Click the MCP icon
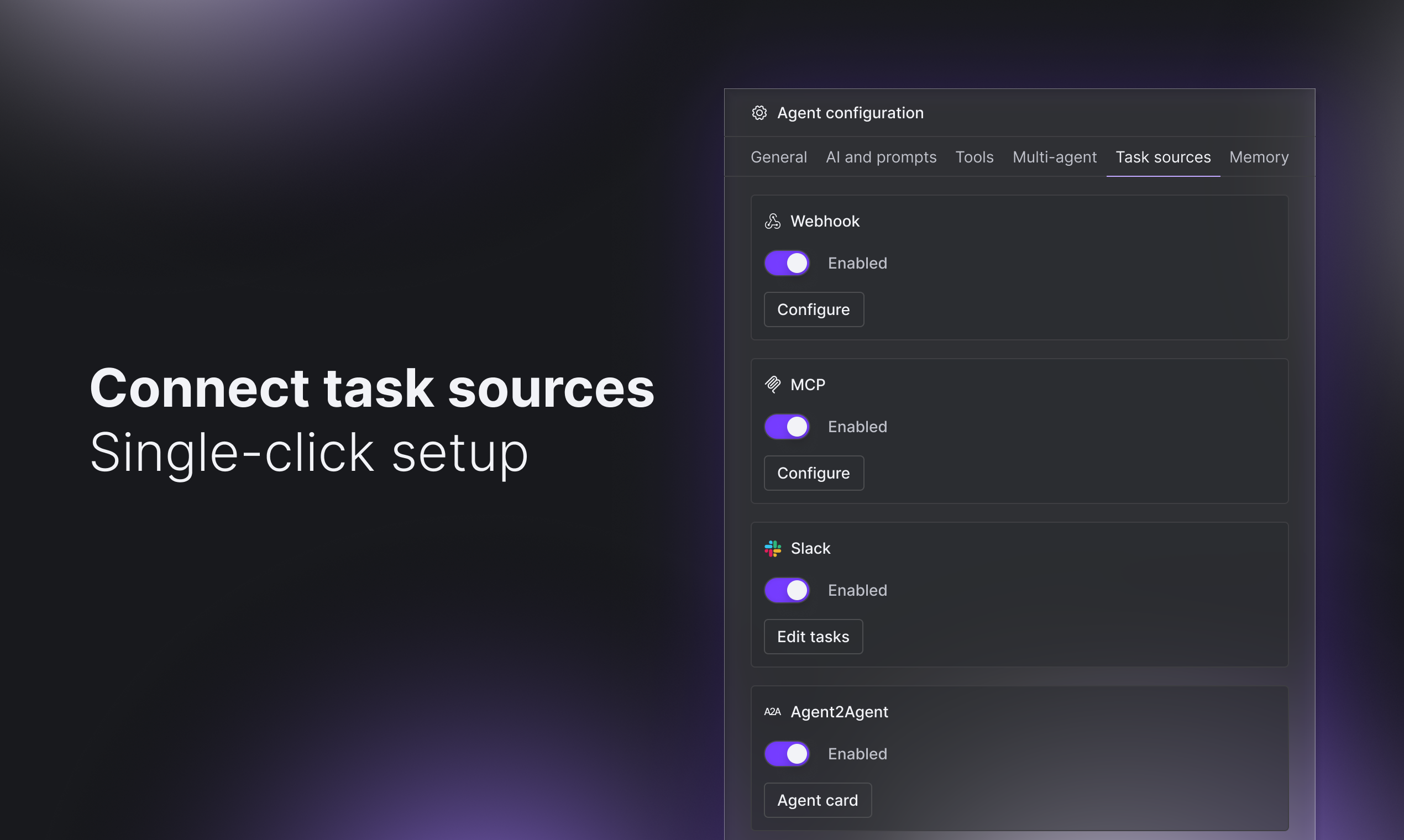1404x840 pixels. 772,385
